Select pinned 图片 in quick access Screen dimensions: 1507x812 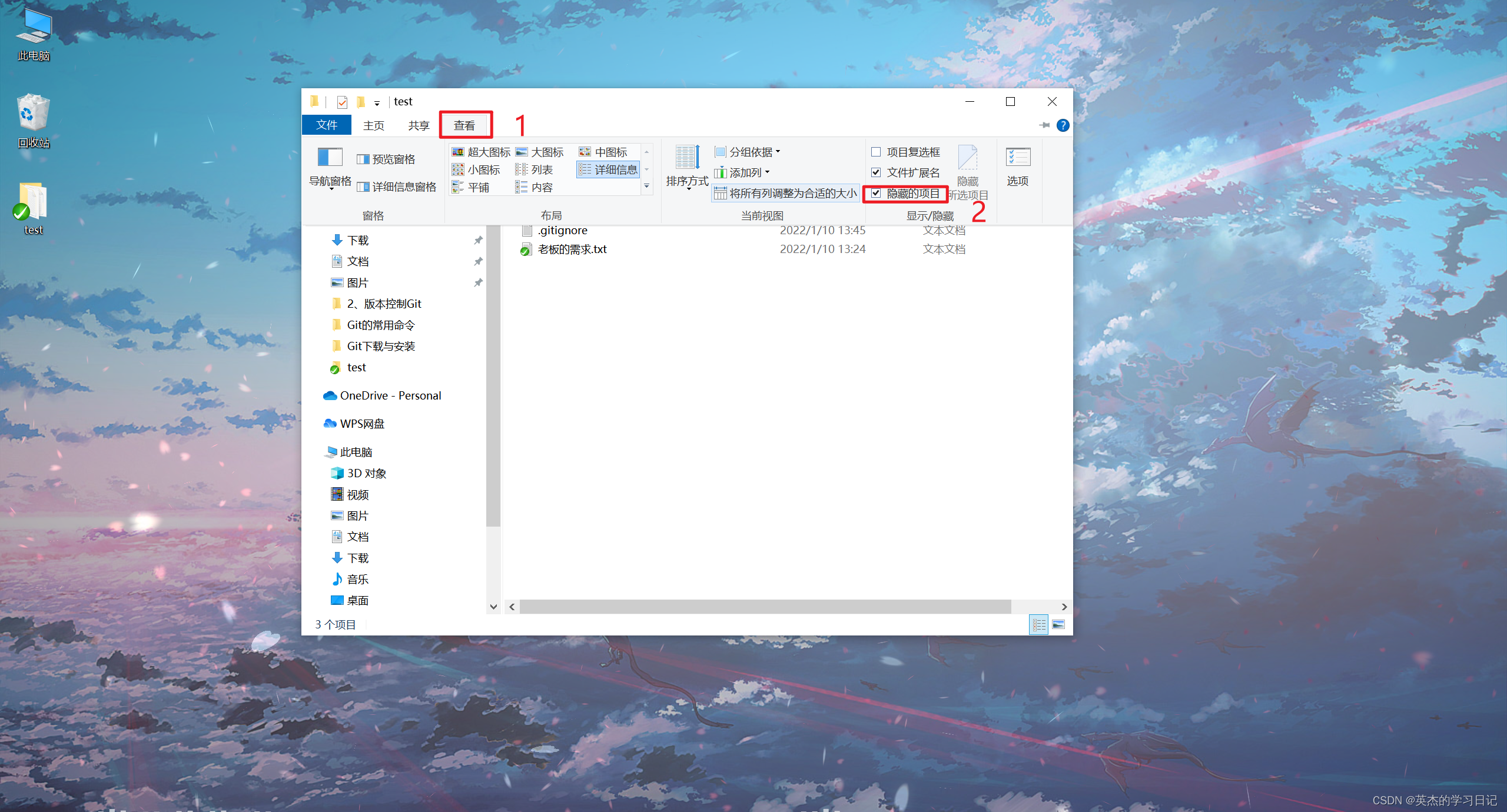click(350, 282)
